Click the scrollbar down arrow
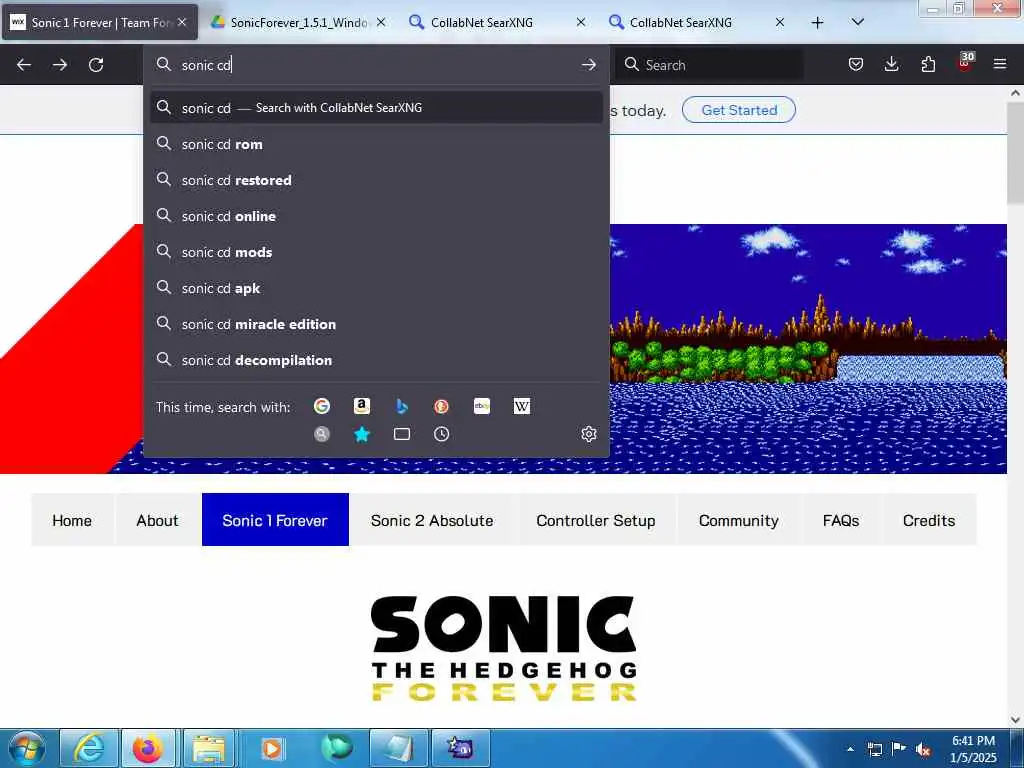The width and height of the screenshot is (1024, 768). point(1016,719)
